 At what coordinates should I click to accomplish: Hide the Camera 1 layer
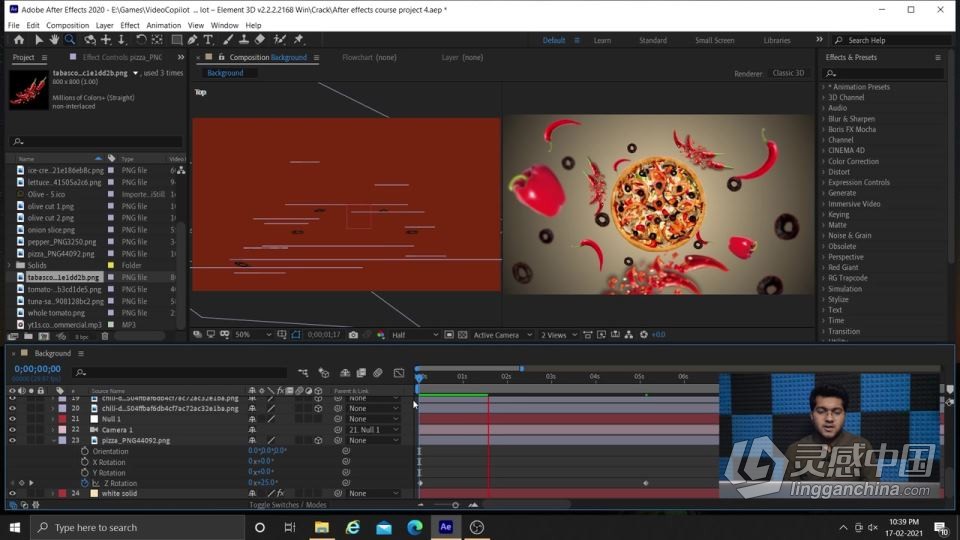click(x=13, y=430)
